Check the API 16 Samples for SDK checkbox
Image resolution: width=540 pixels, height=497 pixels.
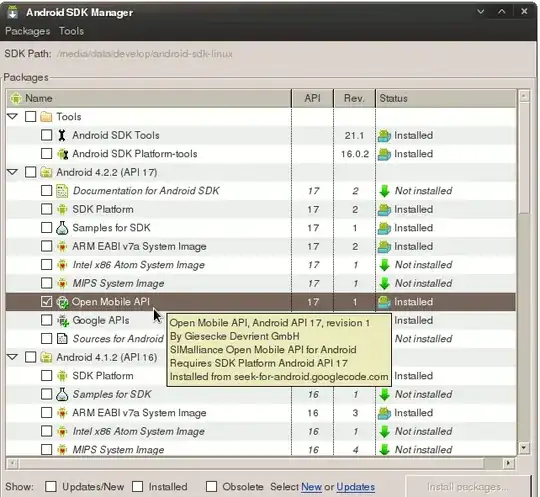click(x=46, y=394)
